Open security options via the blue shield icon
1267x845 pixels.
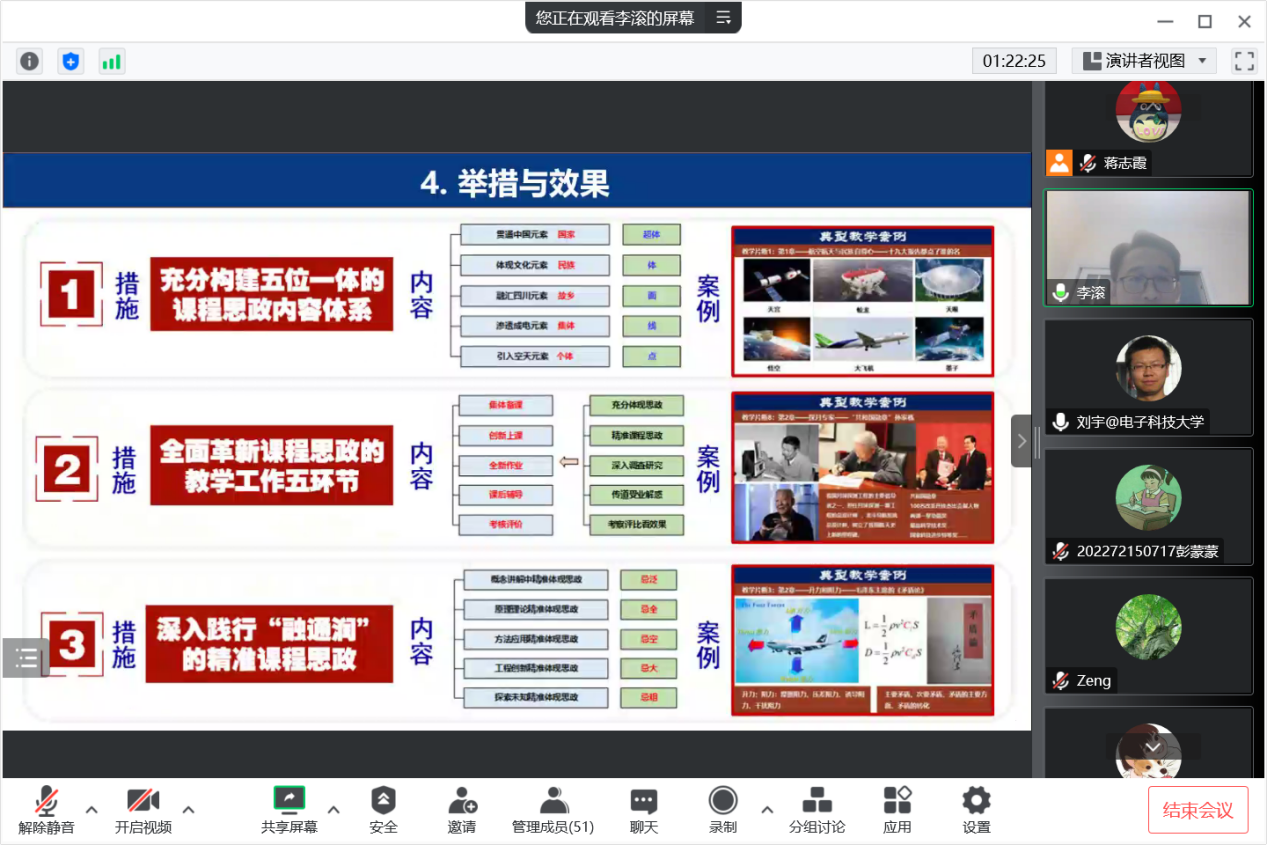pyautogui.click(x=70, y=61)
